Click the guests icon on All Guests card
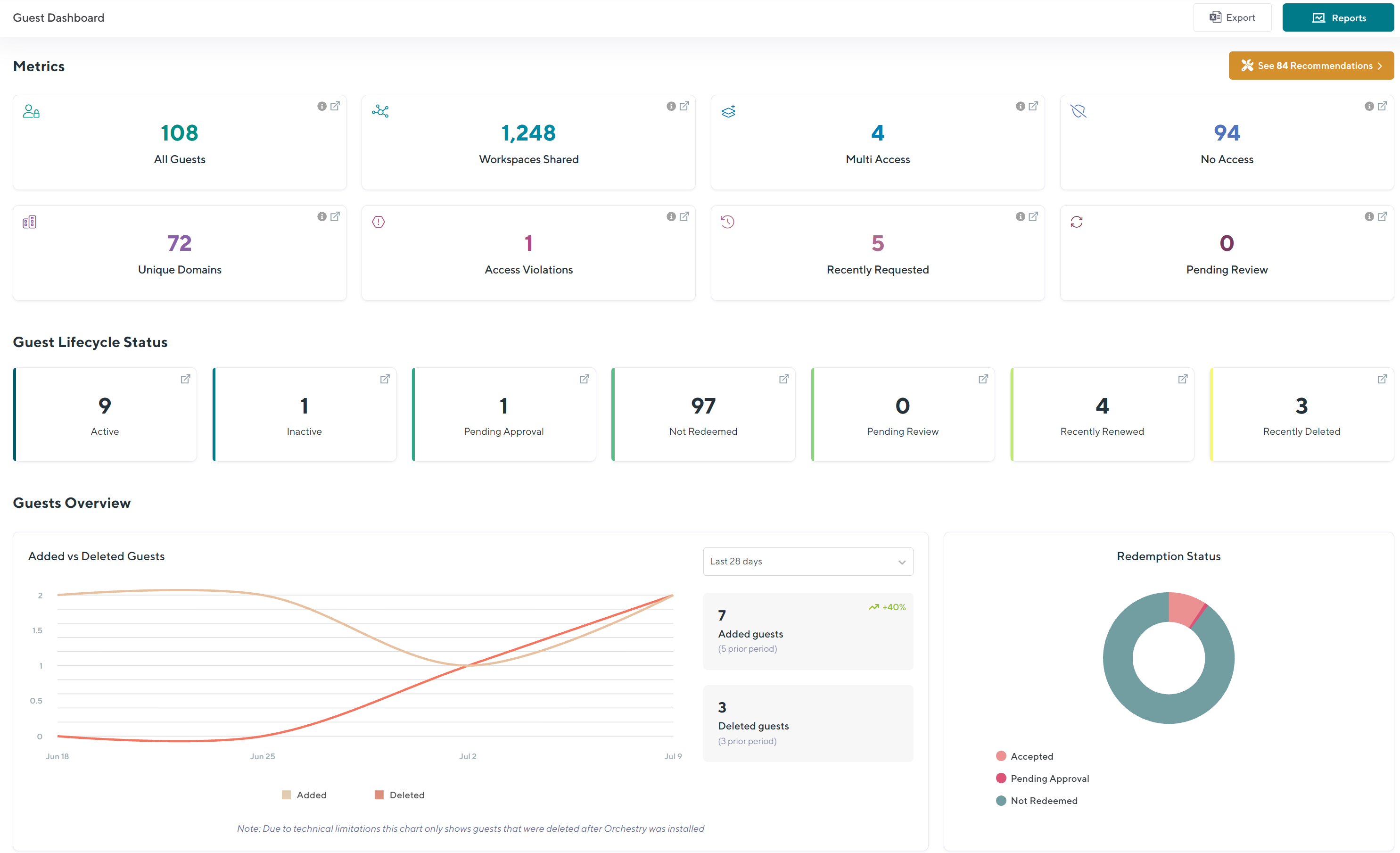Viewport: 1400px width, 853px height. click(31, 111)
